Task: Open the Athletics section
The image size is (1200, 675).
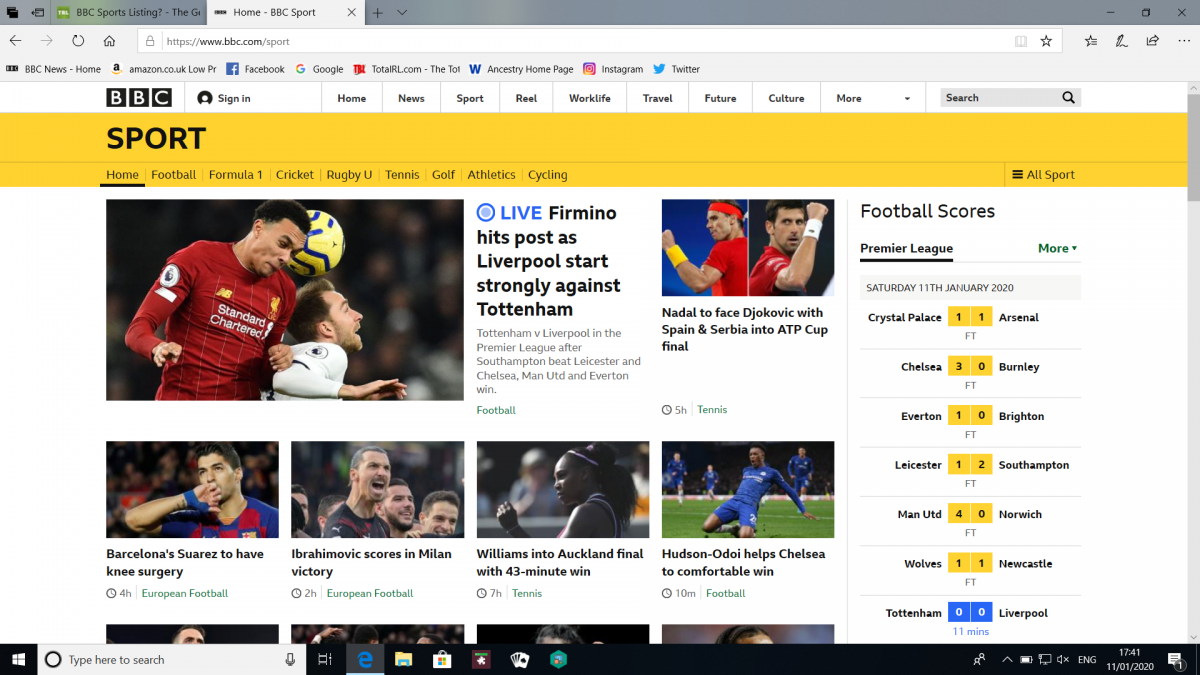Action: 492,174
